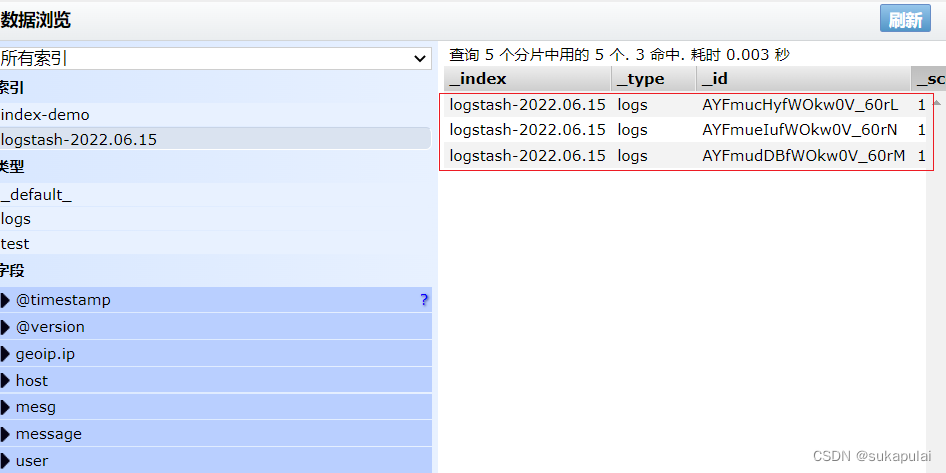Sort by the _type column header
This screenshot has height=473, width=946.
tap(653, 79)
